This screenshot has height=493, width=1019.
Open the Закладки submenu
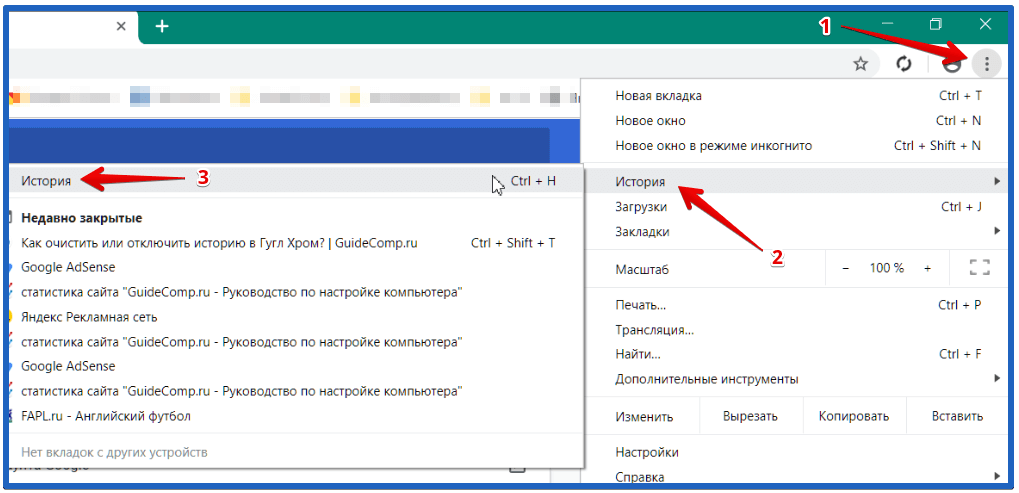point(794,231)
